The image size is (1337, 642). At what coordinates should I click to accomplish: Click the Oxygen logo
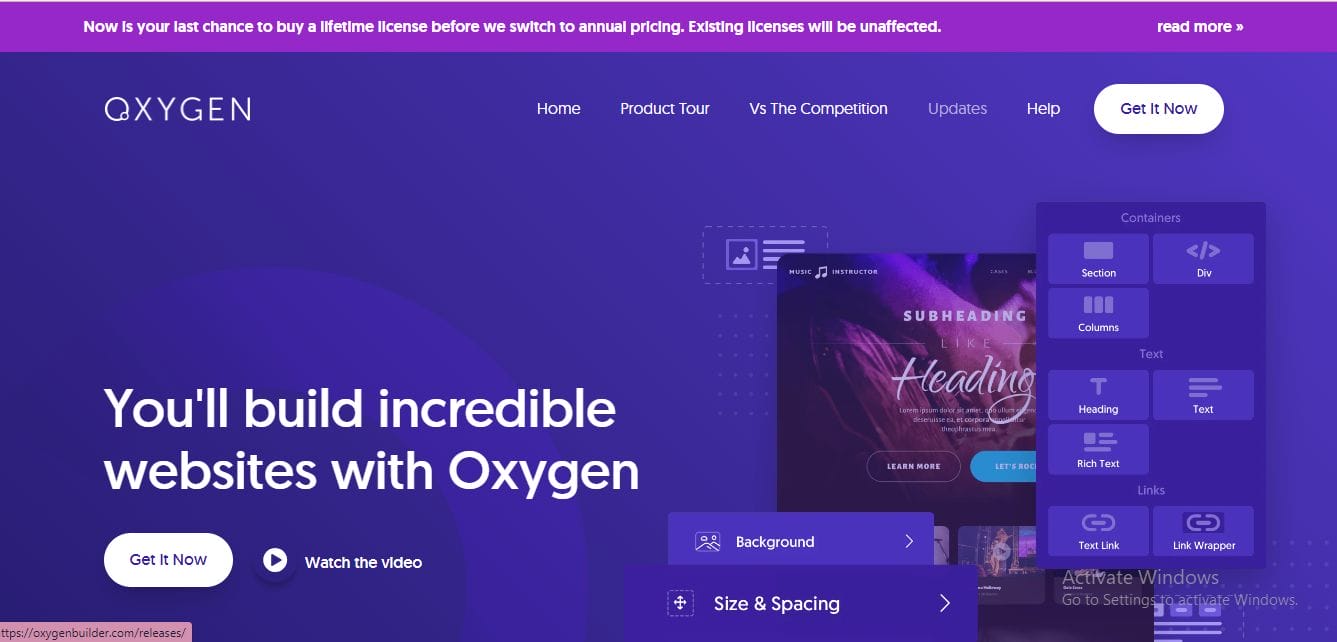point(177,109)
